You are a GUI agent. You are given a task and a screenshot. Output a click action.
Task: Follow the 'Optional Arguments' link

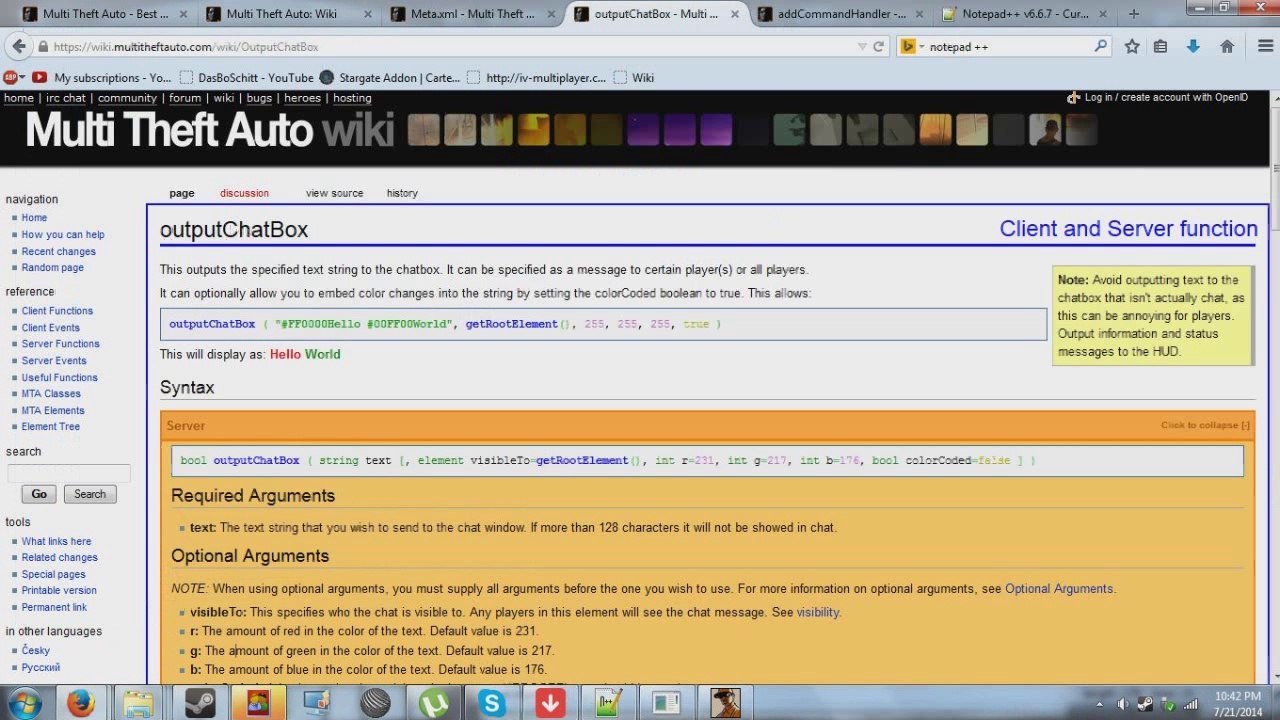pyautogui.click(x=1059, y=589)
